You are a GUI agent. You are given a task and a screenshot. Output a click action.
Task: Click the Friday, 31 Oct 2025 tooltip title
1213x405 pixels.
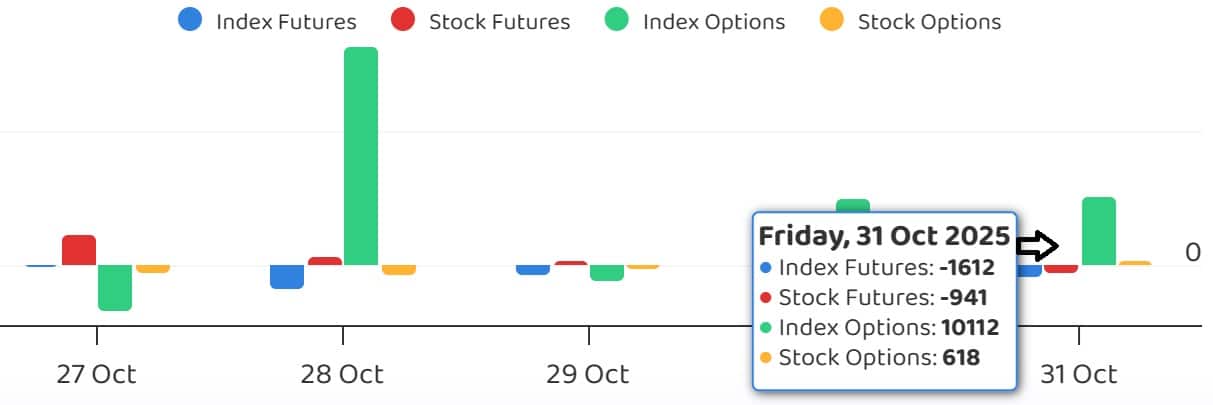pyautogui.click(x=885, y=237)
